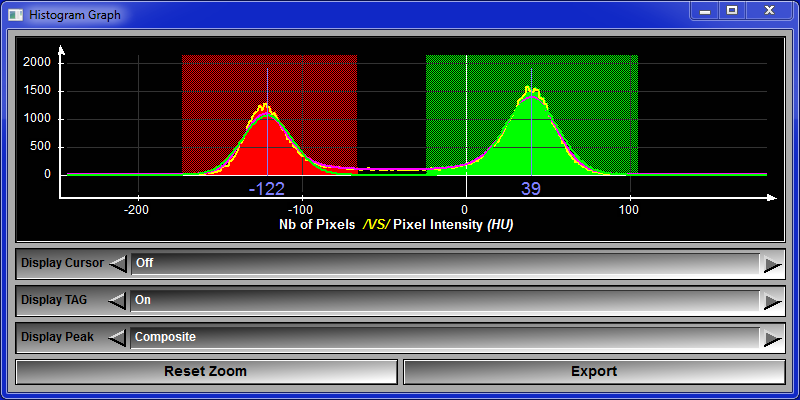Select previous Display TAG option

[118, 301]
